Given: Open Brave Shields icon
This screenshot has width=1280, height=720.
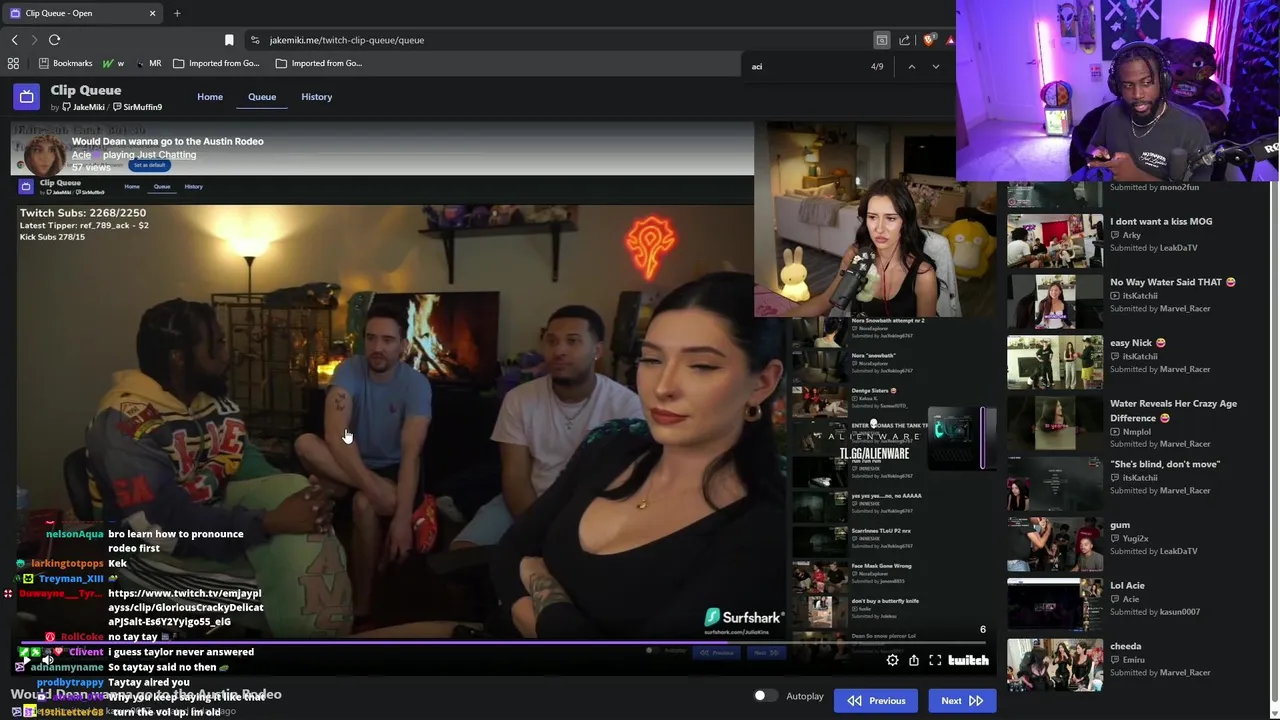Looking at the screenshot, I should (x=929, y=40).
